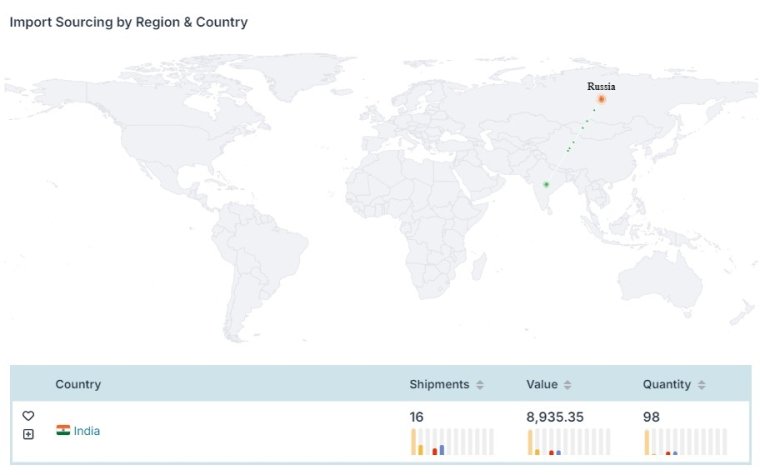Screen dimensions: 760x475
Task: Click the Russia map label
Action: coord(601,87)
